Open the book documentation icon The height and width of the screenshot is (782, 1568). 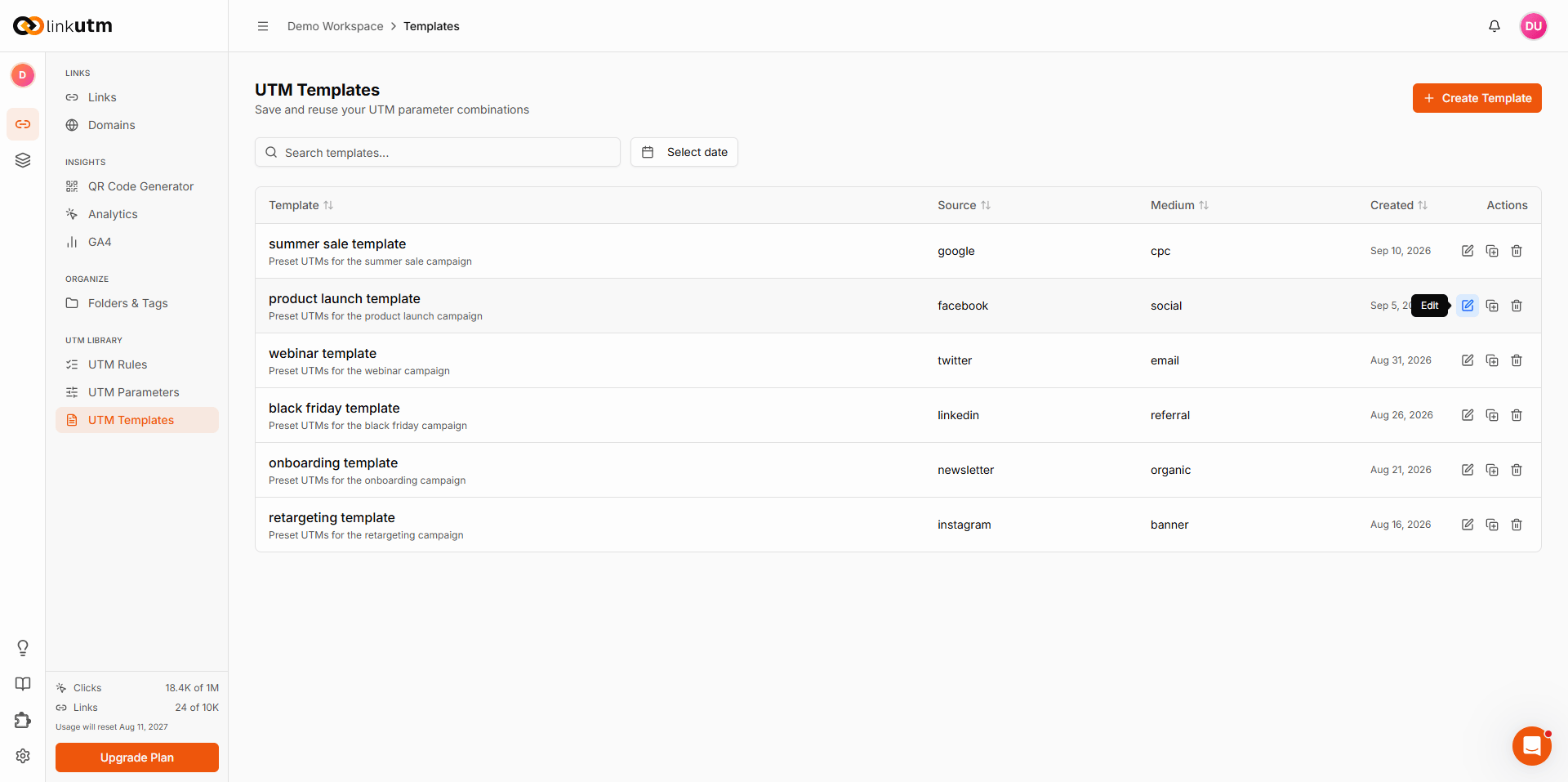(23, 684)
